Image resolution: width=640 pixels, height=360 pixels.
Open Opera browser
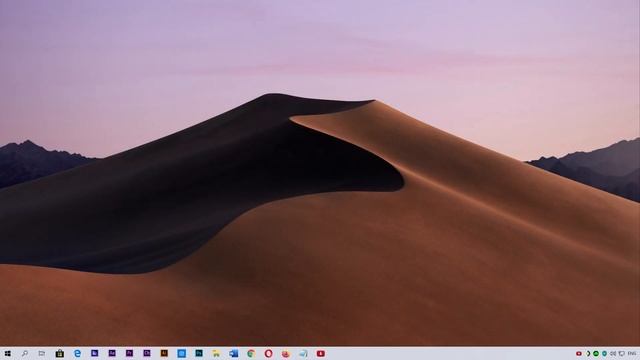tap(268, 353)
